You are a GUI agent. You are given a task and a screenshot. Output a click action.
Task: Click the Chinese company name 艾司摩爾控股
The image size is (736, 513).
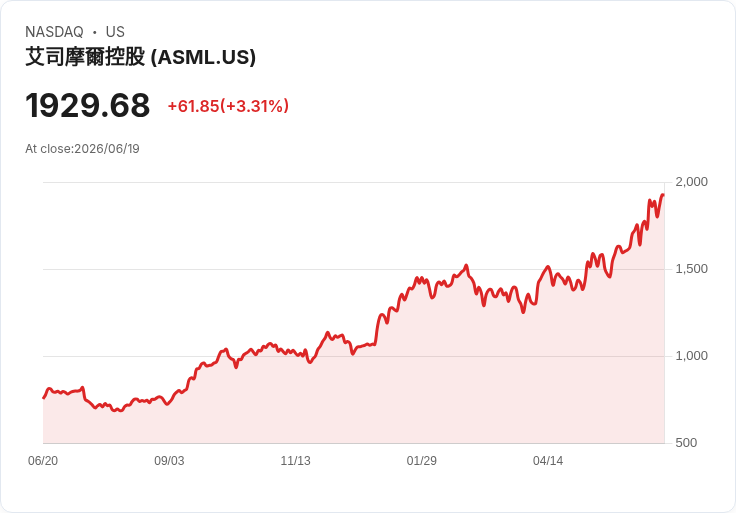pos(85,57)
